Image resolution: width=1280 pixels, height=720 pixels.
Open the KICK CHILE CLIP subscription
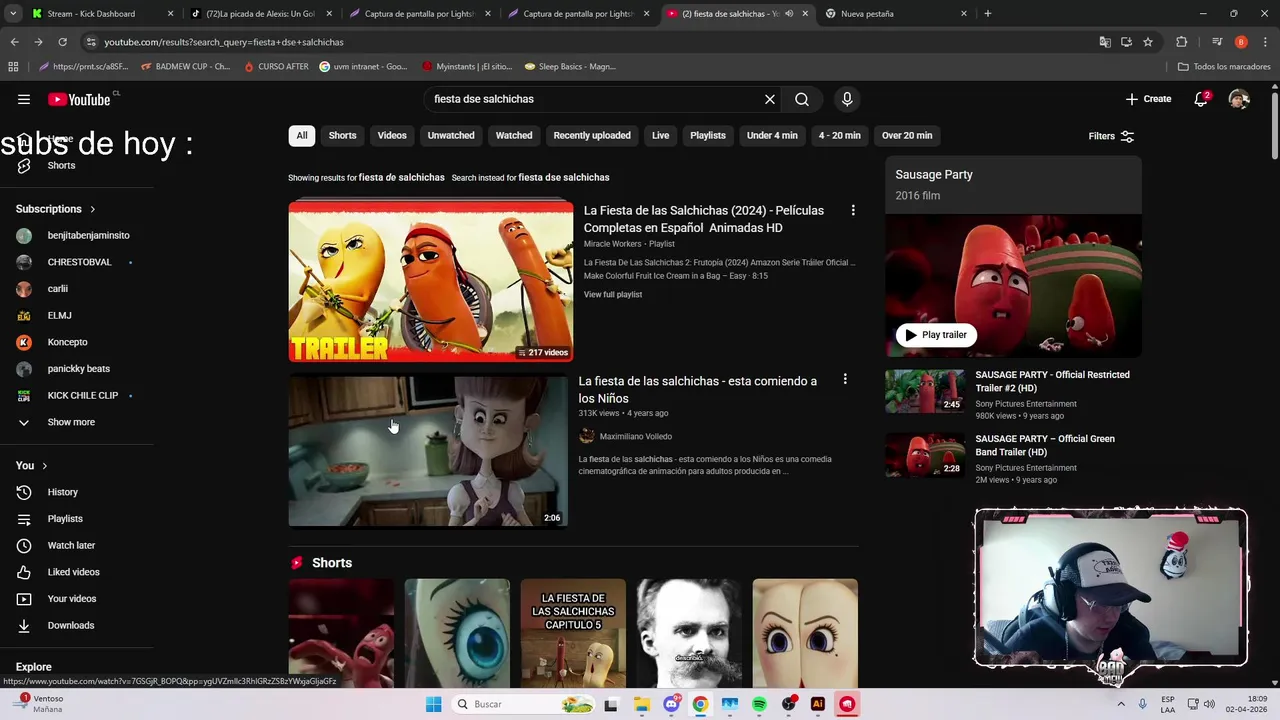[80, 395]
